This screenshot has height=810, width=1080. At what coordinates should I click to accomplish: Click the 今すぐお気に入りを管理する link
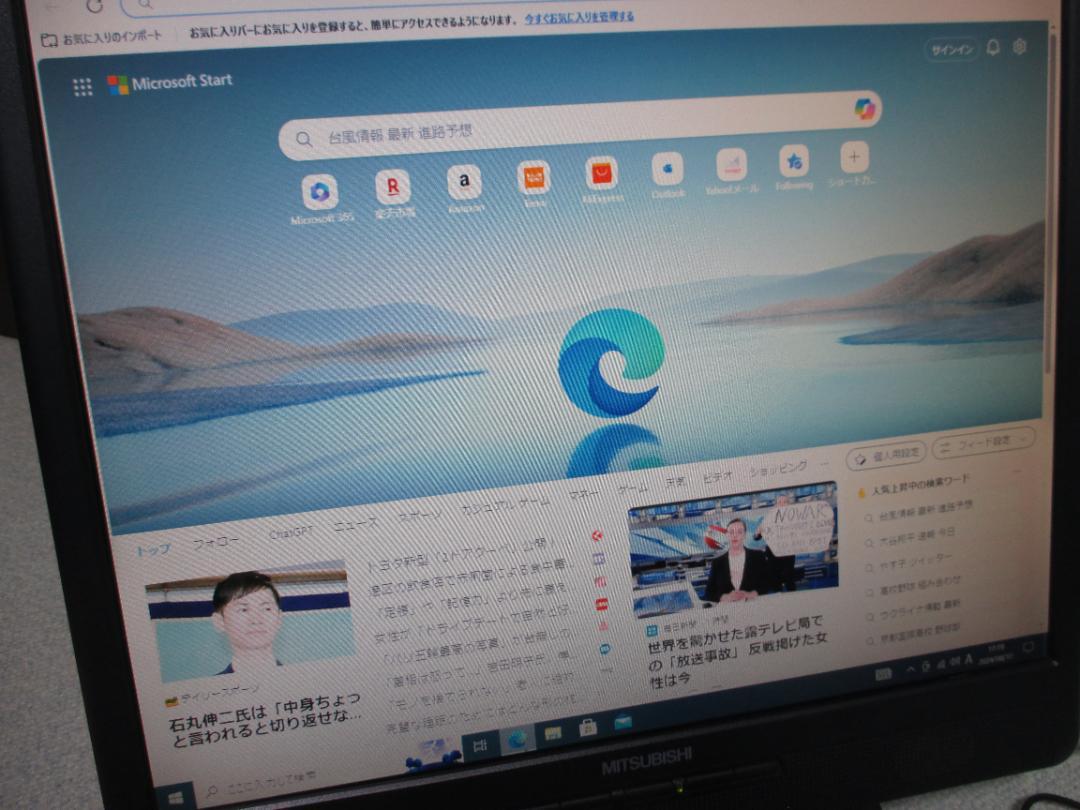click(x=579, y=16)
